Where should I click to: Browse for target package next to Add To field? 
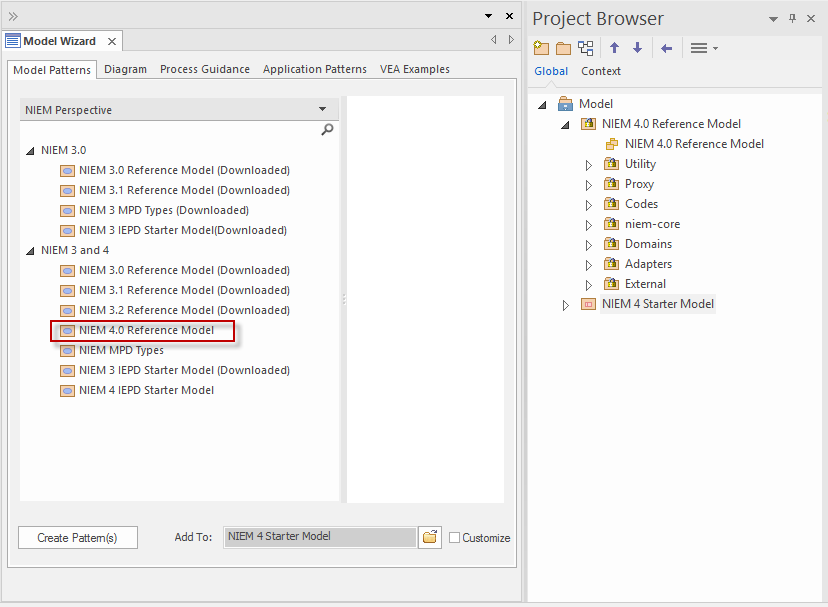[x=430, y=538]
